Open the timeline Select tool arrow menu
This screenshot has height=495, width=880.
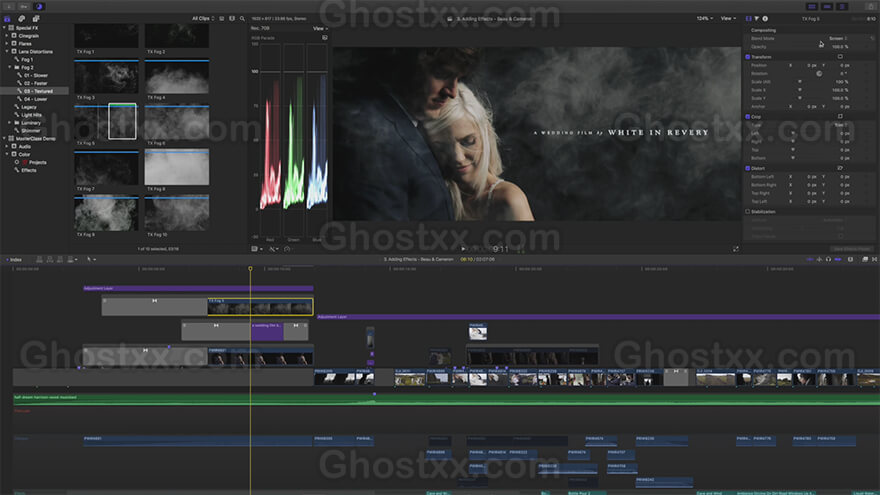[90, 259]
